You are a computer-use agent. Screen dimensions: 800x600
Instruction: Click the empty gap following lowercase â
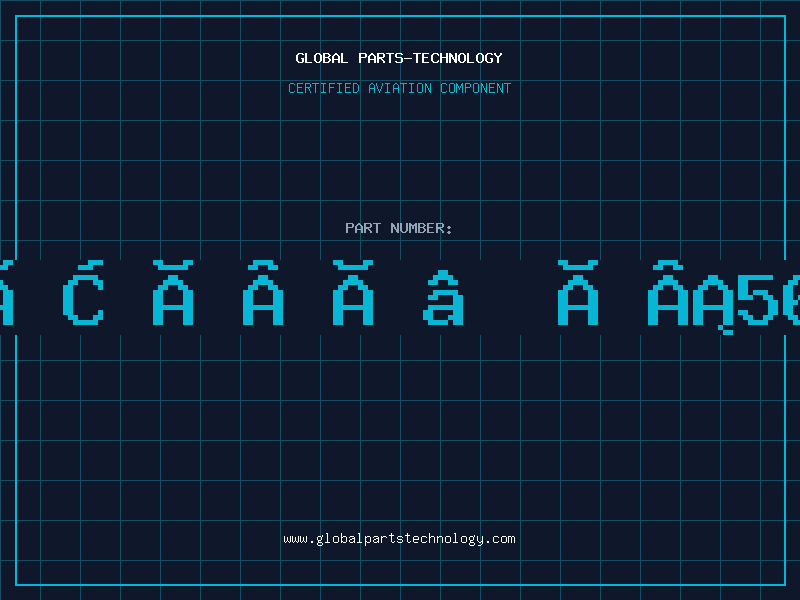click(x=510, y=297)
